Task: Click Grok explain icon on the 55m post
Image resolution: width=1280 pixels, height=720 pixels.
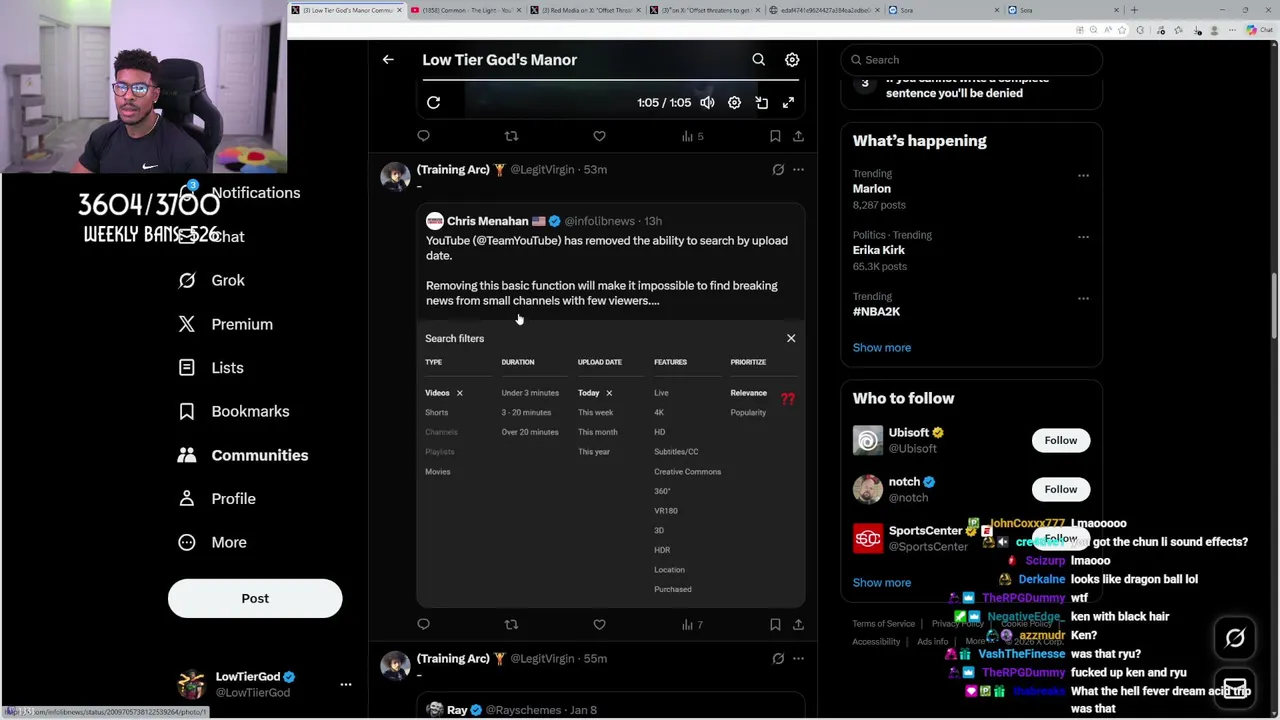Action: (778, 659)
